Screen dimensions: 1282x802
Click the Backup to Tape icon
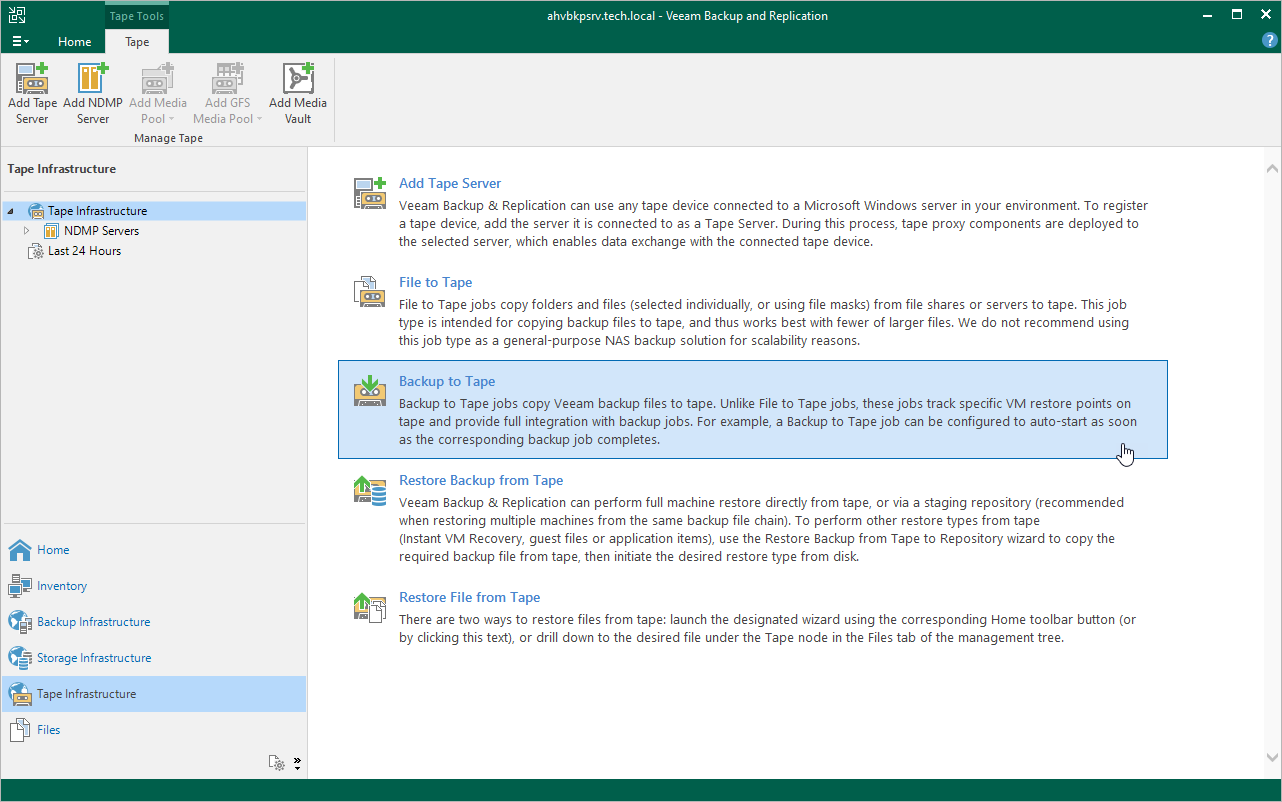point(370,390)
